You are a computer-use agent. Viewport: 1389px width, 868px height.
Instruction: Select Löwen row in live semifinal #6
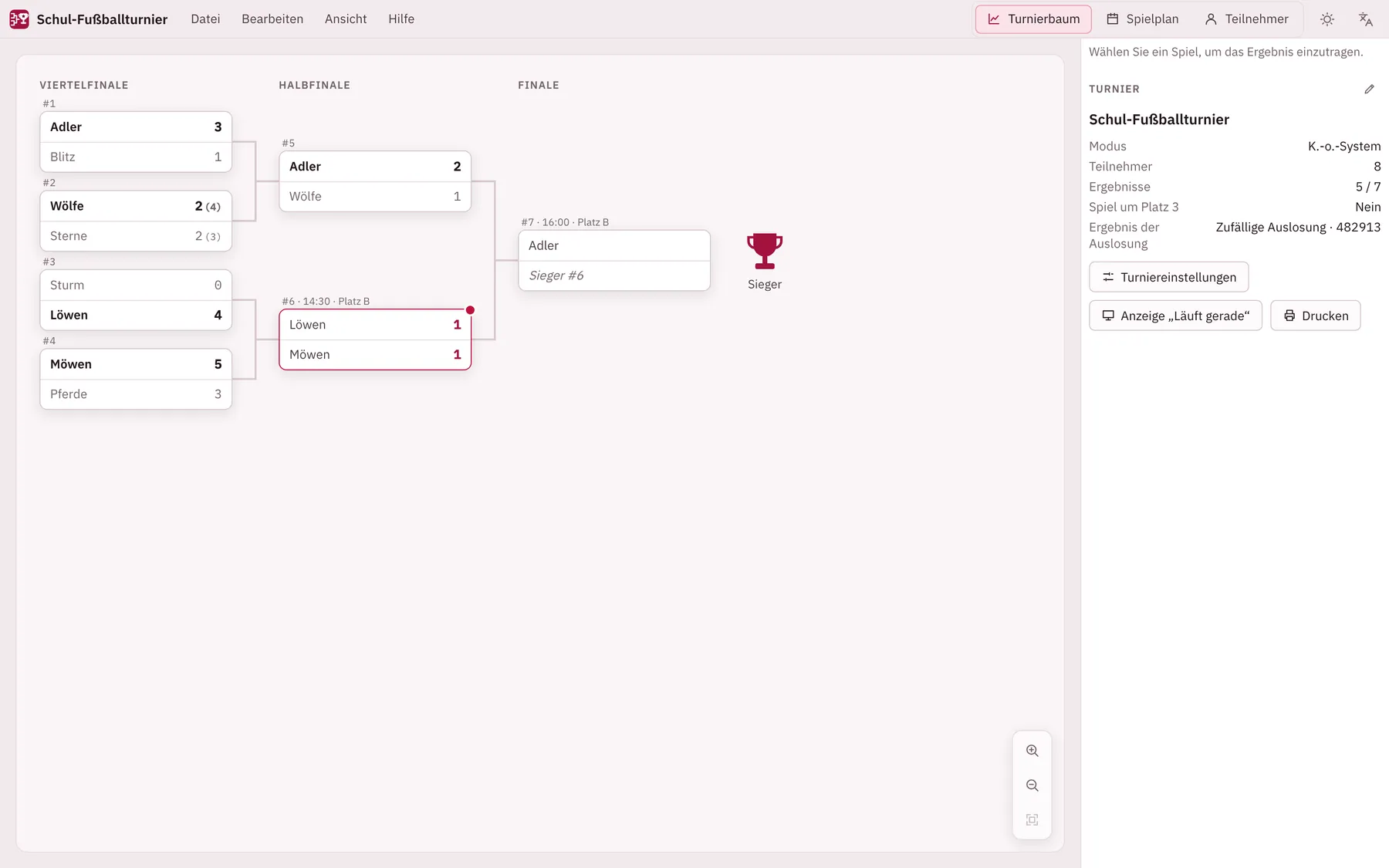point(375,325)
